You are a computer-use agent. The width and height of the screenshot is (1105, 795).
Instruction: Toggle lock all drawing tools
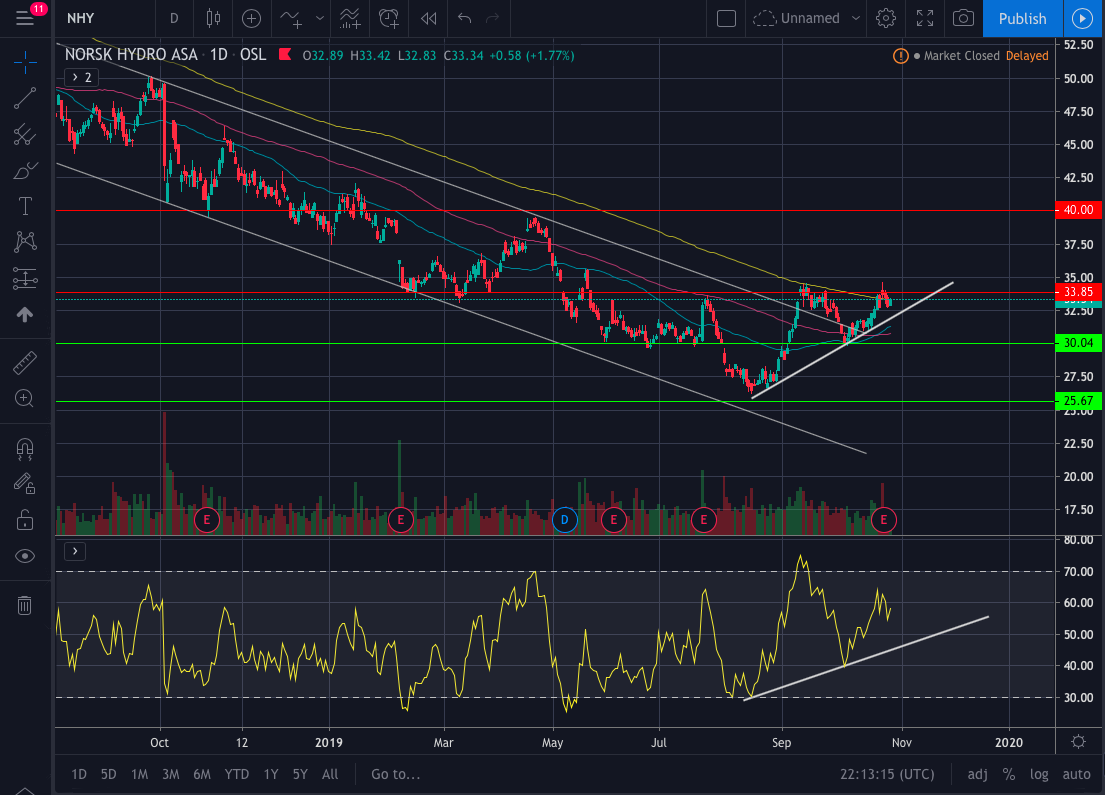coord(25,520)
